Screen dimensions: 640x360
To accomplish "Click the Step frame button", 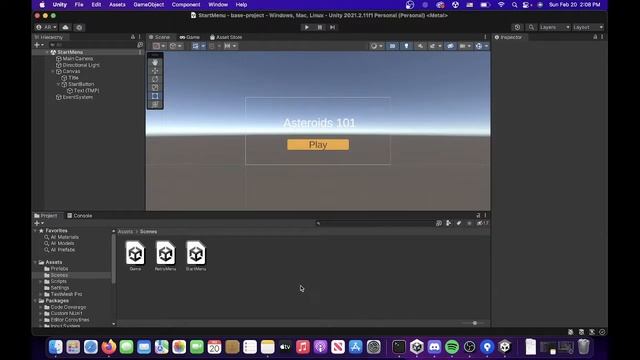I will 333,27.
